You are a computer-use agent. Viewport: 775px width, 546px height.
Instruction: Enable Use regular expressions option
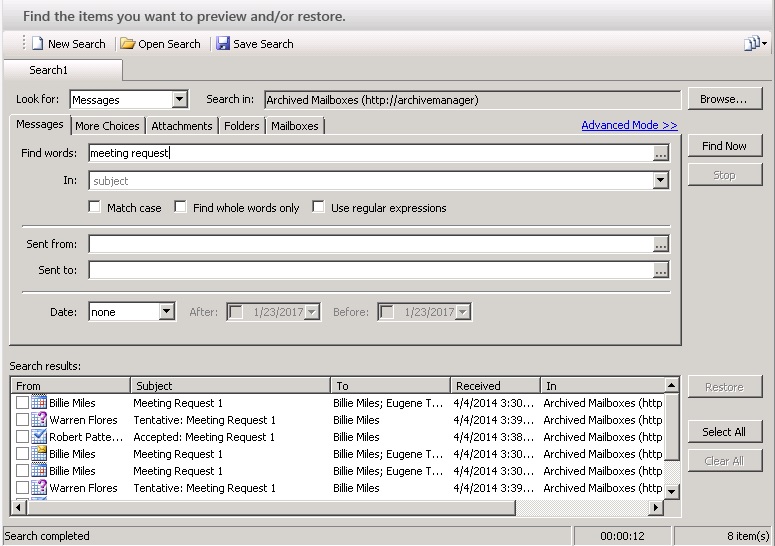pyautogui.click(x=319, y=208)
